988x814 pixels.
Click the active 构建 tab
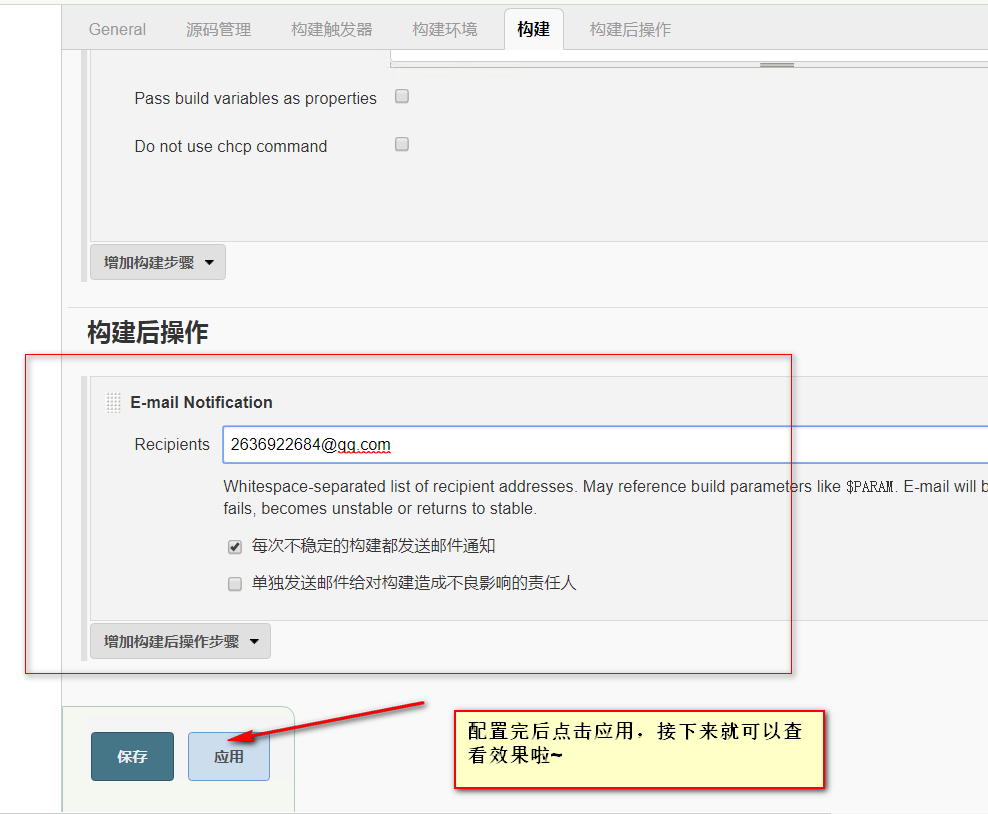coord(534,29)
